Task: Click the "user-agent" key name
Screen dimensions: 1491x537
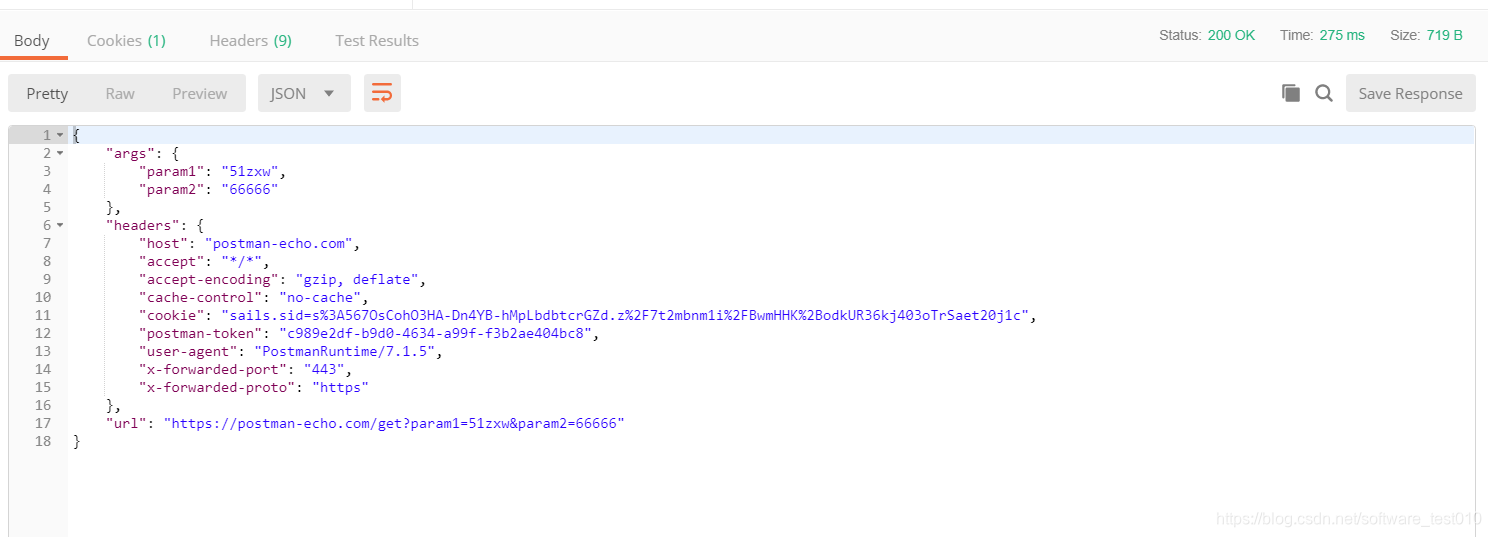Action: 188,351
